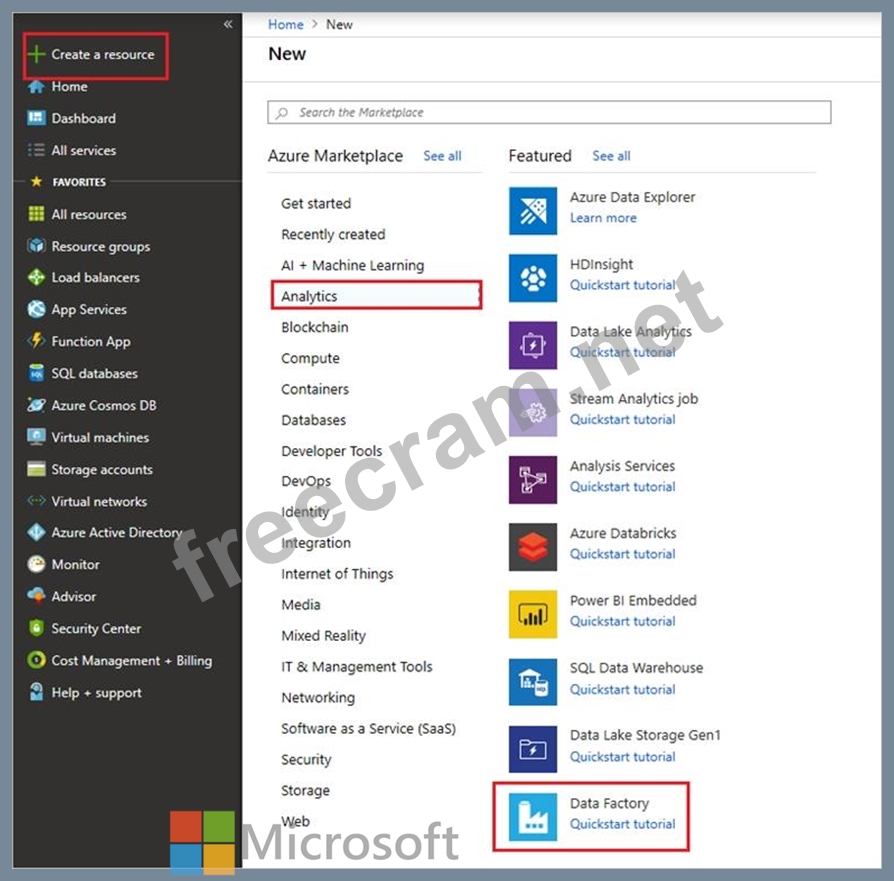This screenshot has height=881, width=894.
Task: Open the Monitor gauge icon
Action: 36,564
